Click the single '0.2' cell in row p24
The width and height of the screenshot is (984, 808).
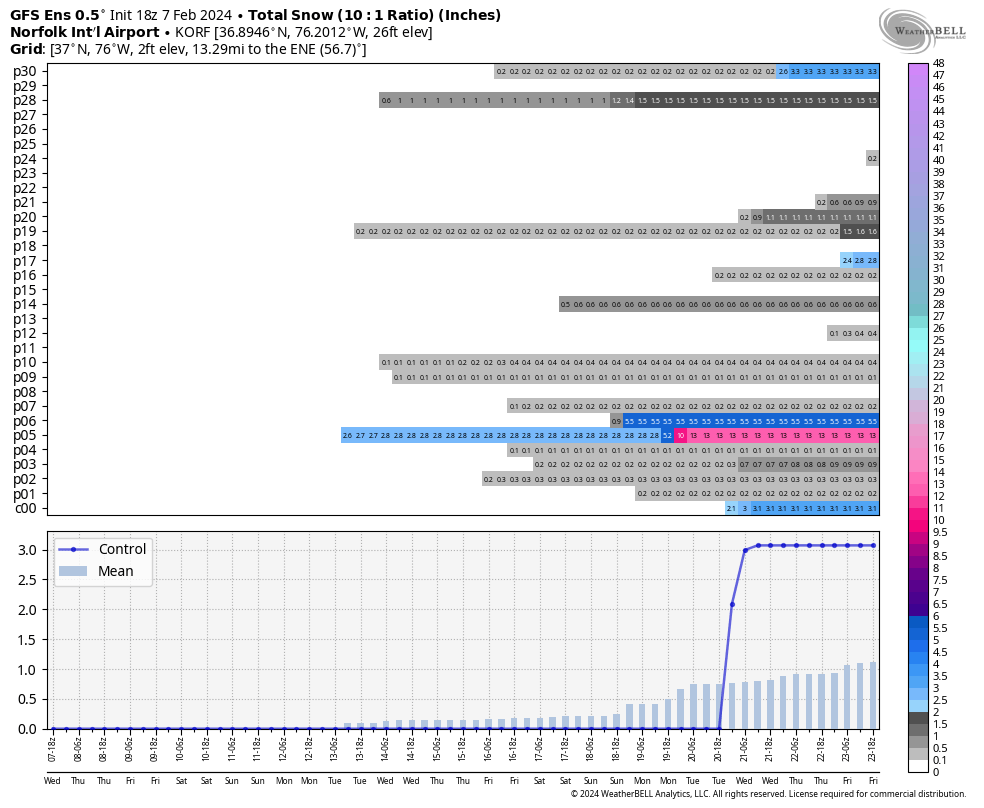[x=872, y=159]
